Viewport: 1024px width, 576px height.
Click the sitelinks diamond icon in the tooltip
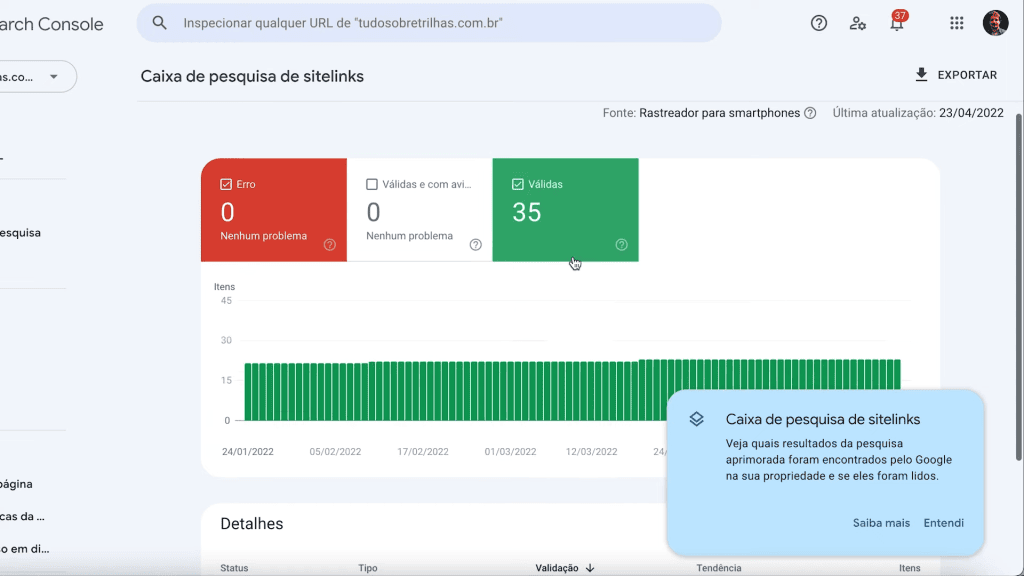tap(698, 419)
